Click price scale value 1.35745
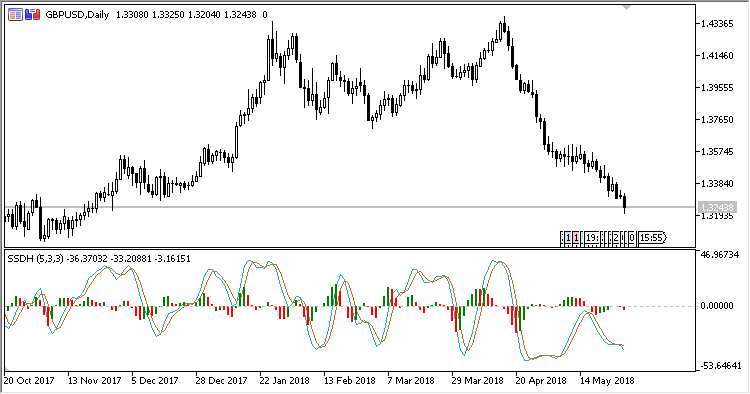This screenshot has width=750, height=394. 717,152
